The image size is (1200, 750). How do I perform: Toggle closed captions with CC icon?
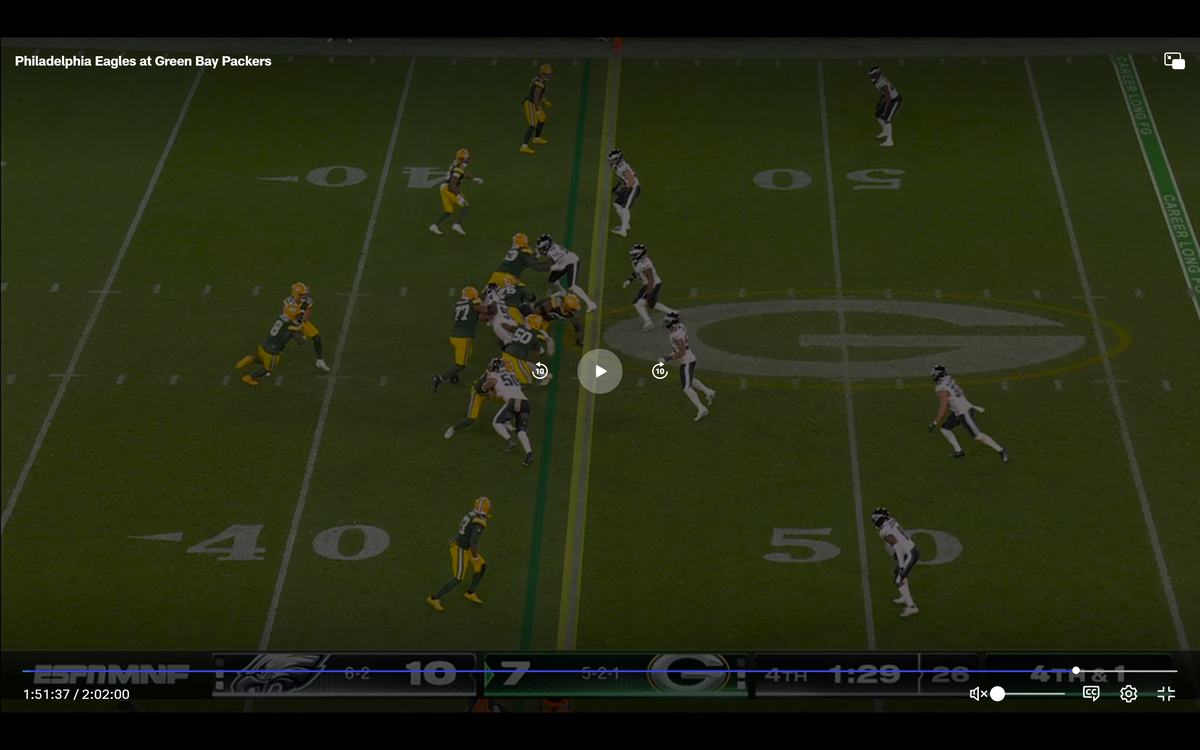pyautogui.click(x=1091, y=693)
